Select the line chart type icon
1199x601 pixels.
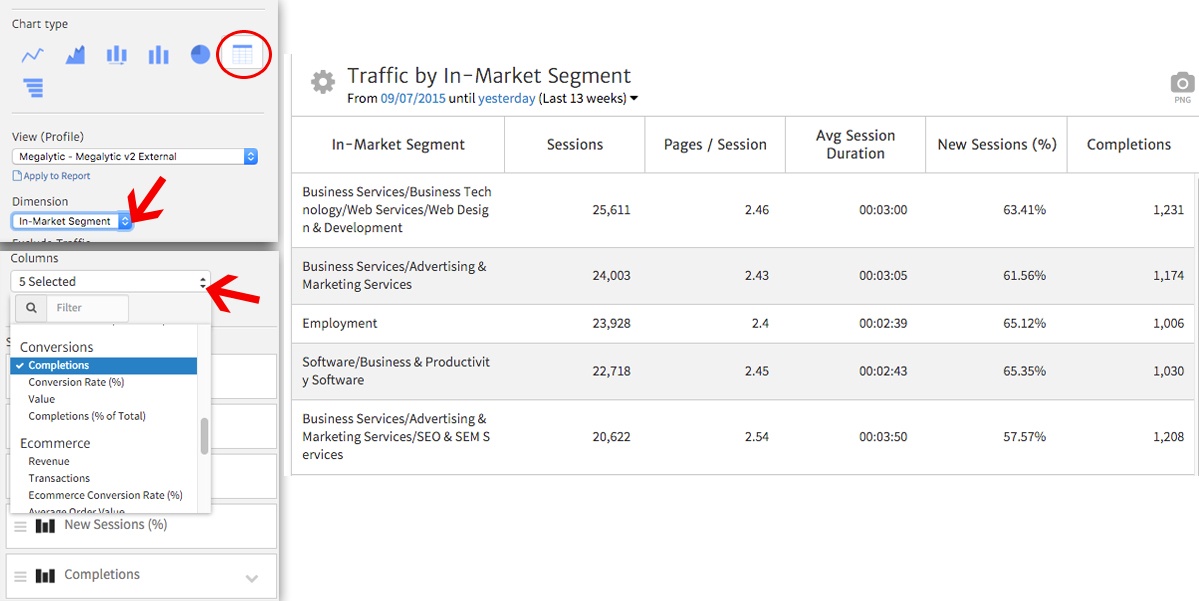click(x=33, y=55)
